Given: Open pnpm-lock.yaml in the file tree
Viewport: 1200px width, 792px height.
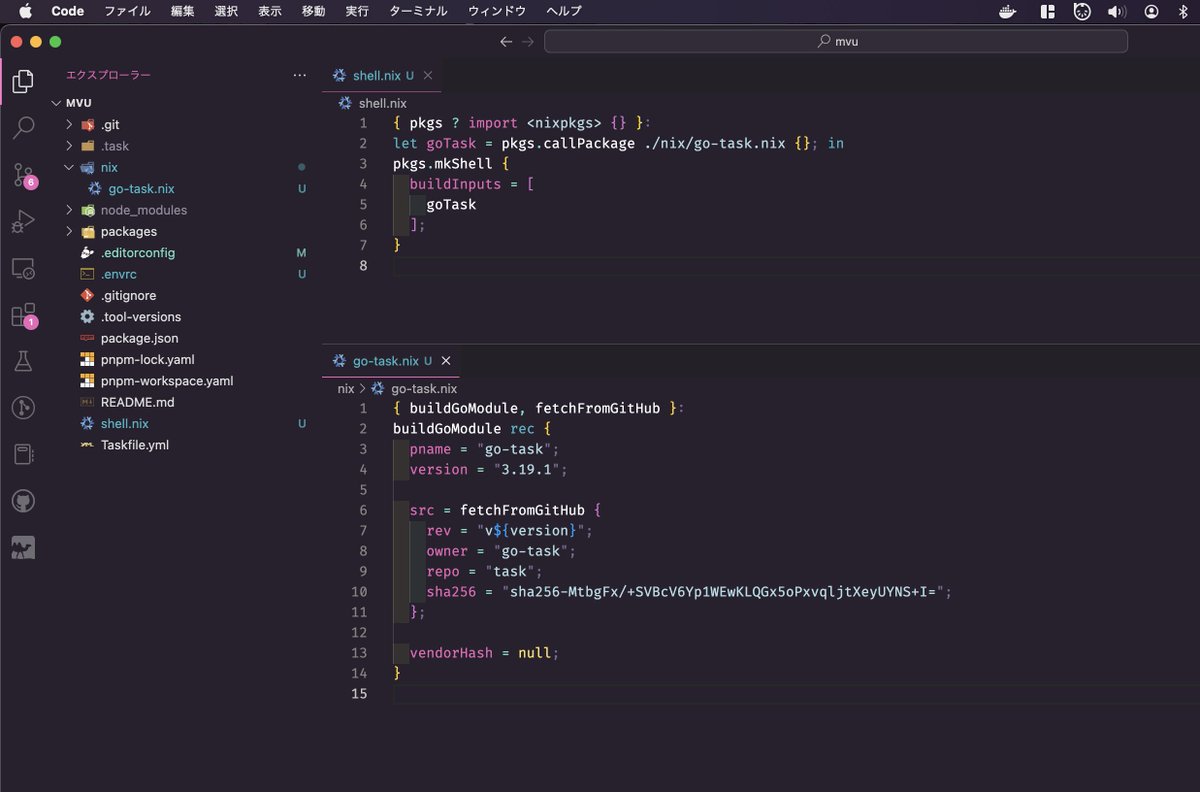Looking at the screenshot, I should pos(147,360).
